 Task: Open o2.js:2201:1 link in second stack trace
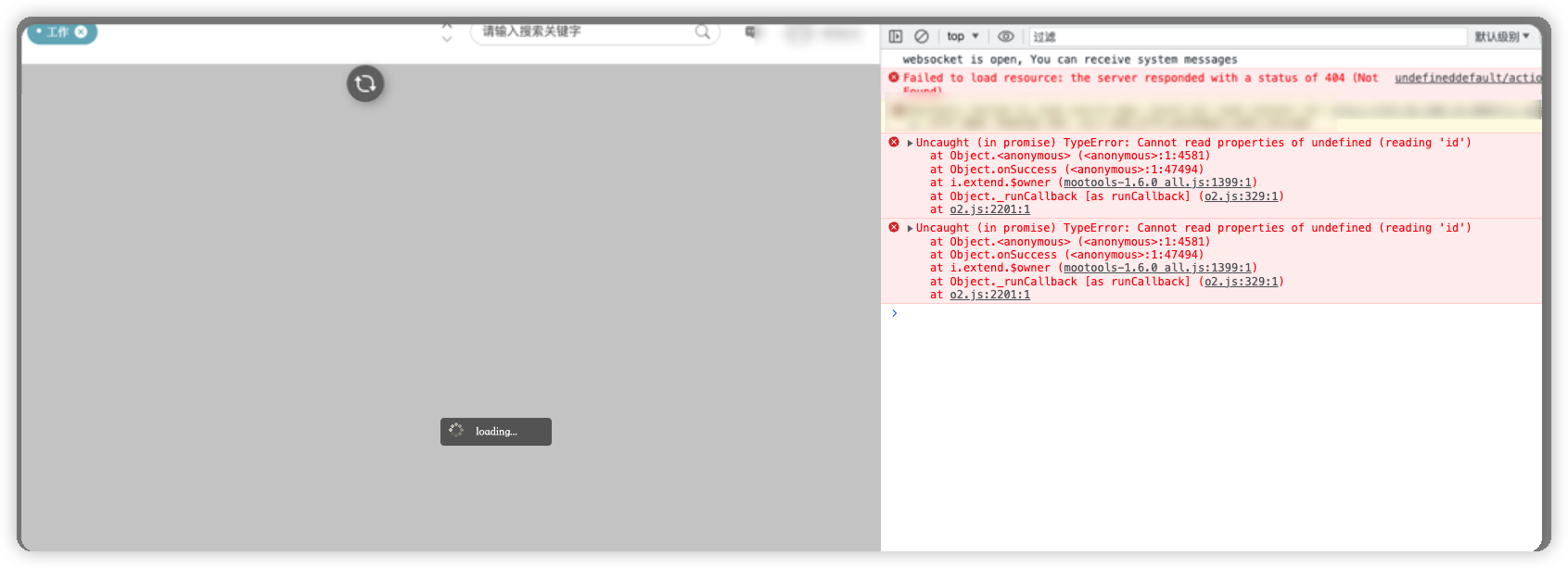pyautogui.click(x=989, y=295)
